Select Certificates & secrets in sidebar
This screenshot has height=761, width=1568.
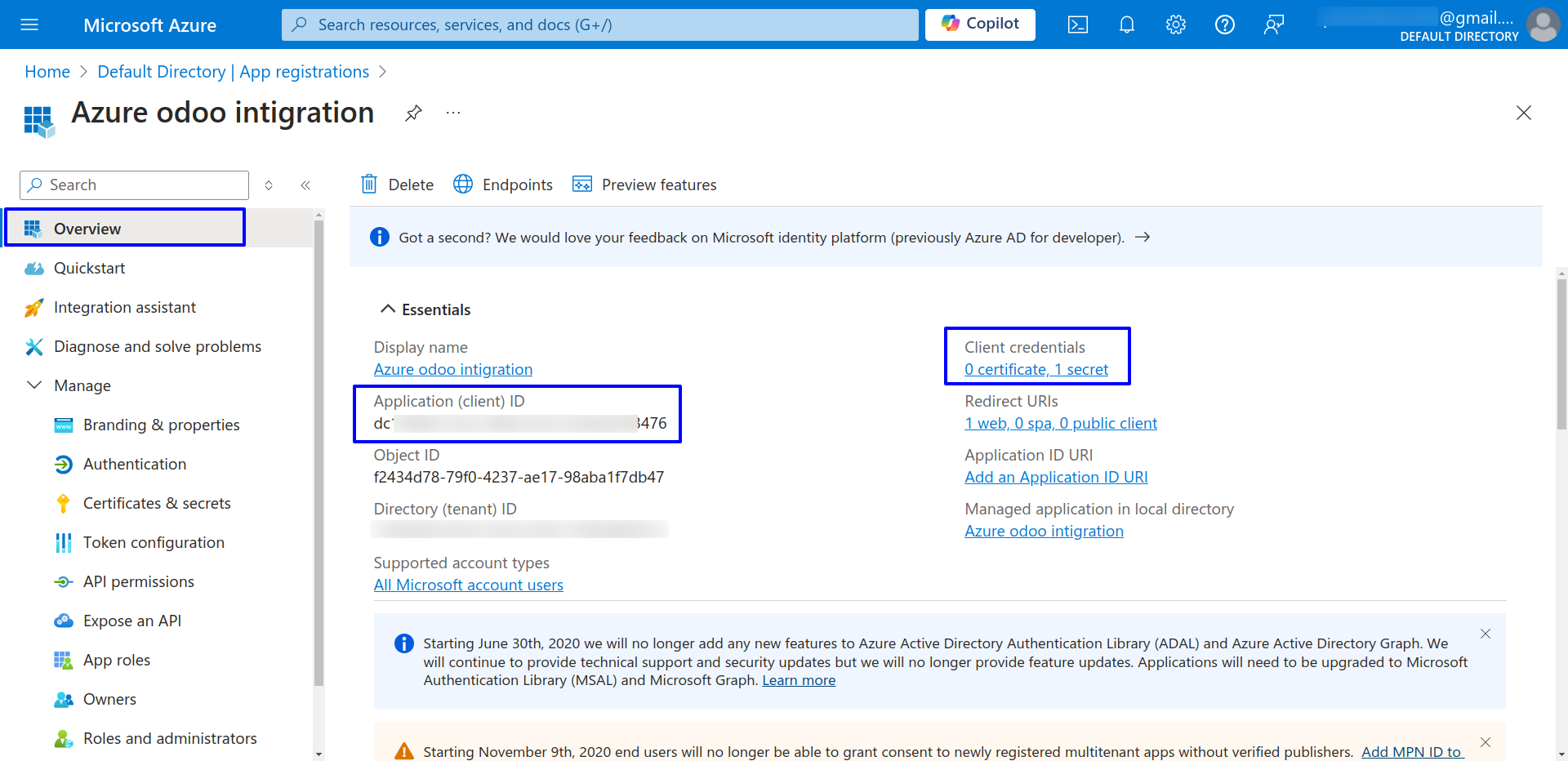(157, 503)
